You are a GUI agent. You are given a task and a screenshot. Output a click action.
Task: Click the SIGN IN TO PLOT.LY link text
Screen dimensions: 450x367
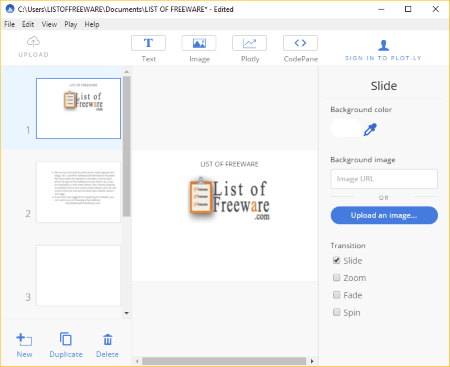click(383, 58)
